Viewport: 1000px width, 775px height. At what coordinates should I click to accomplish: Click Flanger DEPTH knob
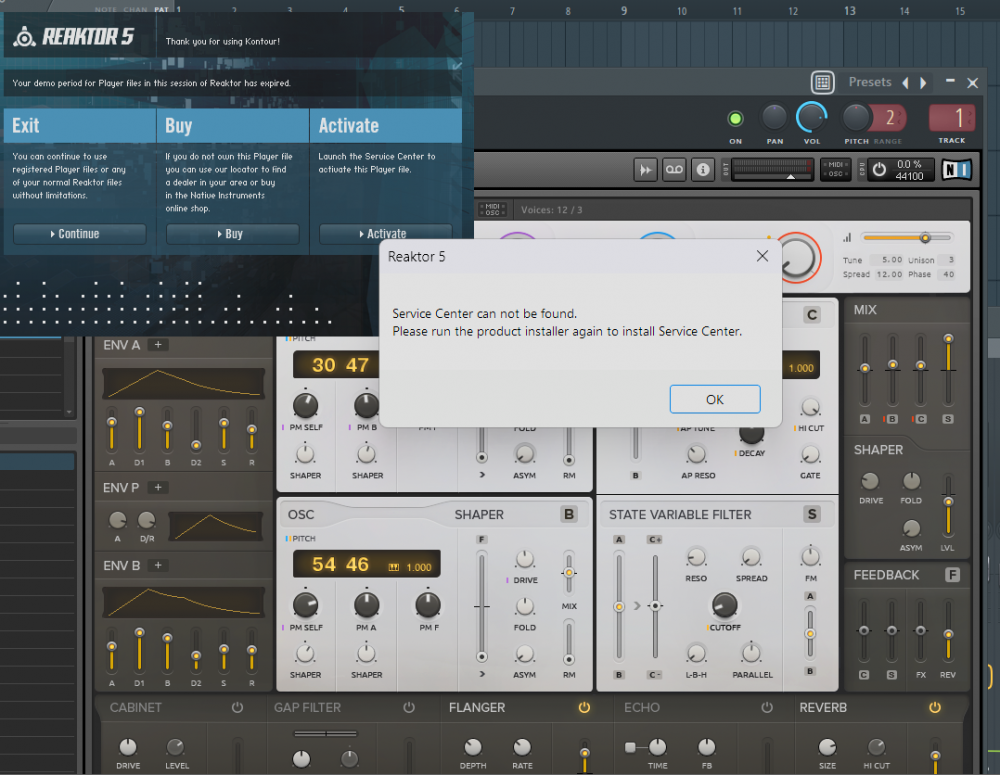pyautogui.click(x=473, y=746)
